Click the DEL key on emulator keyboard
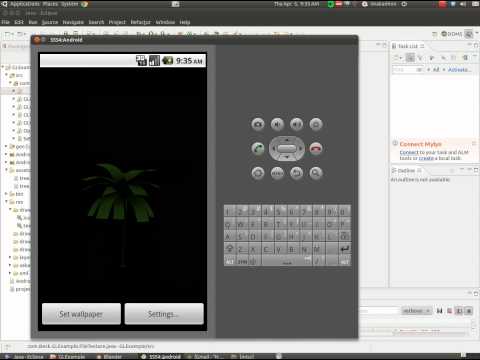Screen dimensions: 480x360 click(344, 237)
